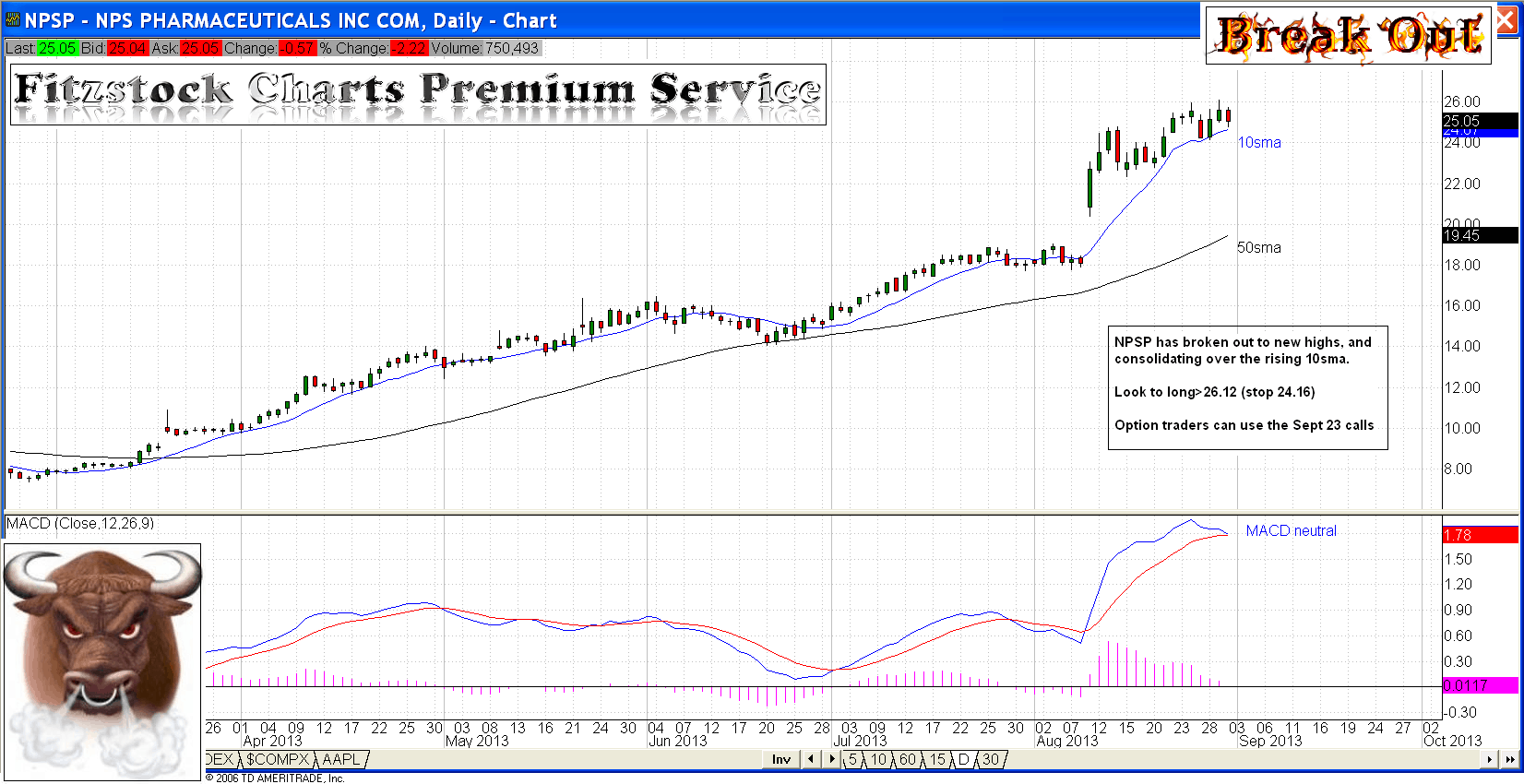Click the magenta 0.0117 histogram marker
Screen dimensions: 1524x784
[1480, 685]
